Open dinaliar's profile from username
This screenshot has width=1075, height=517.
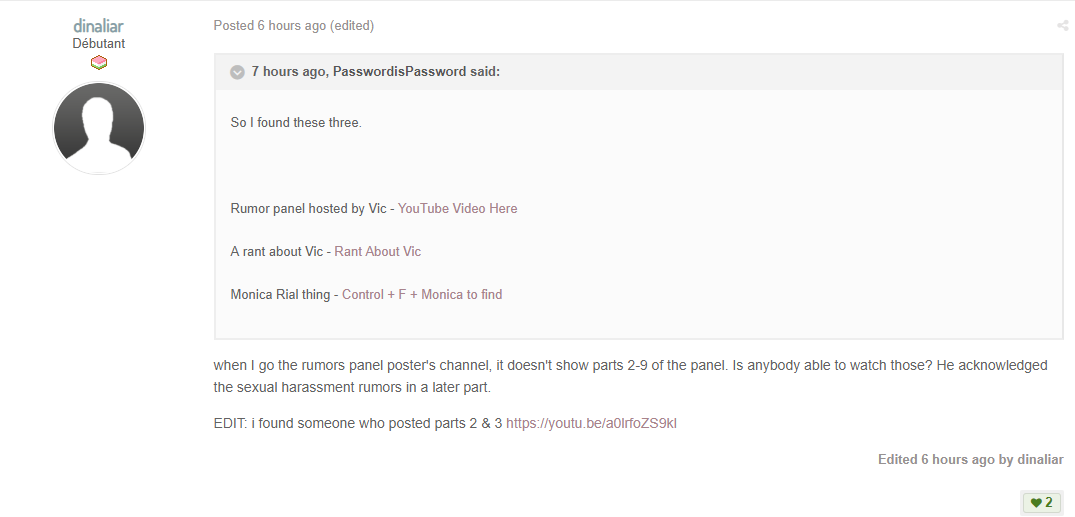coord(99,26)
